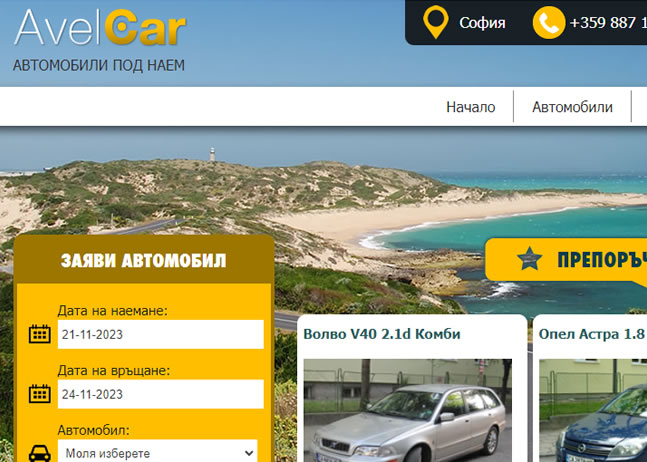The width and height of the screenshot is (647, 462).
Task: Click the AvelCar logo
Action: click(x=100, y=27)
